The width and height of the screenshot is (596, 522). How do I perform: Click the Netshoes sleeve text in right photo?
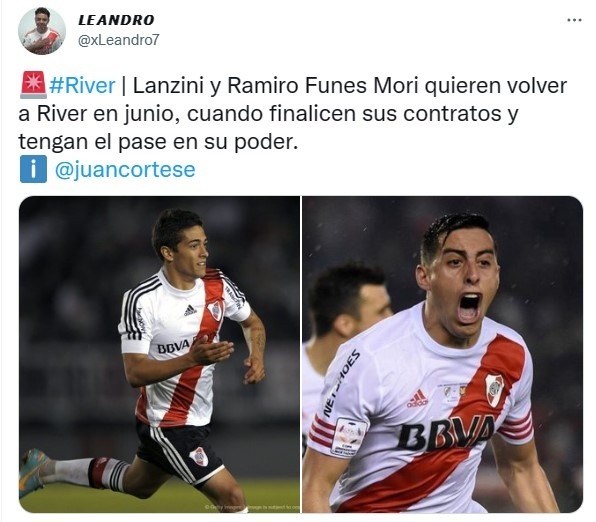[341, 383]
